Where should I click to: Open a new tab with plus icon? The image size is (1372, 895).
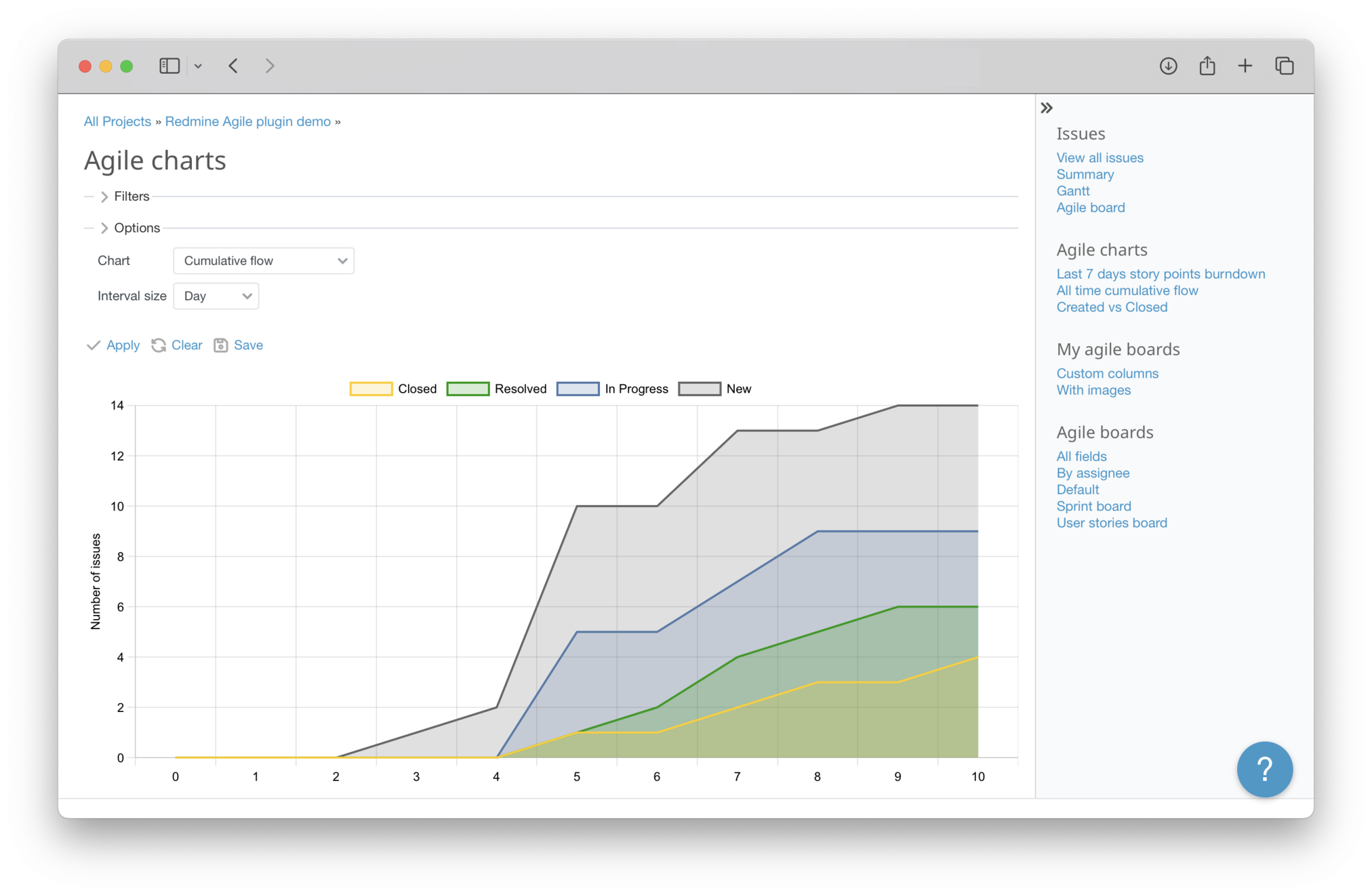[1245, 66]
